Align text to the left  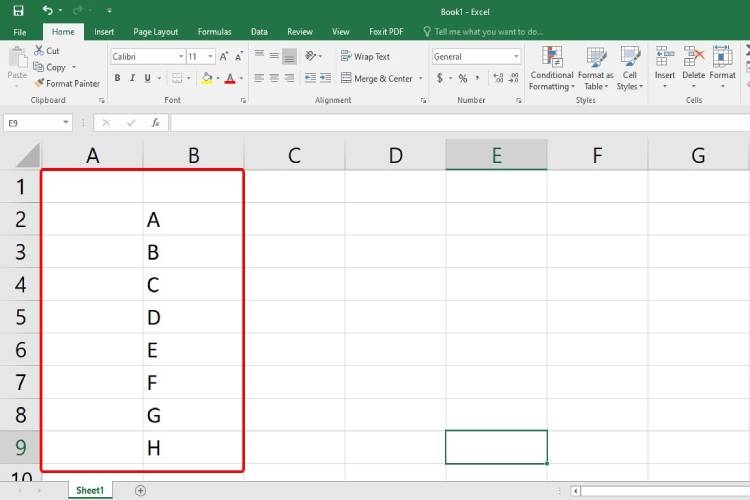pyautogui.click(x=259, y=78)
